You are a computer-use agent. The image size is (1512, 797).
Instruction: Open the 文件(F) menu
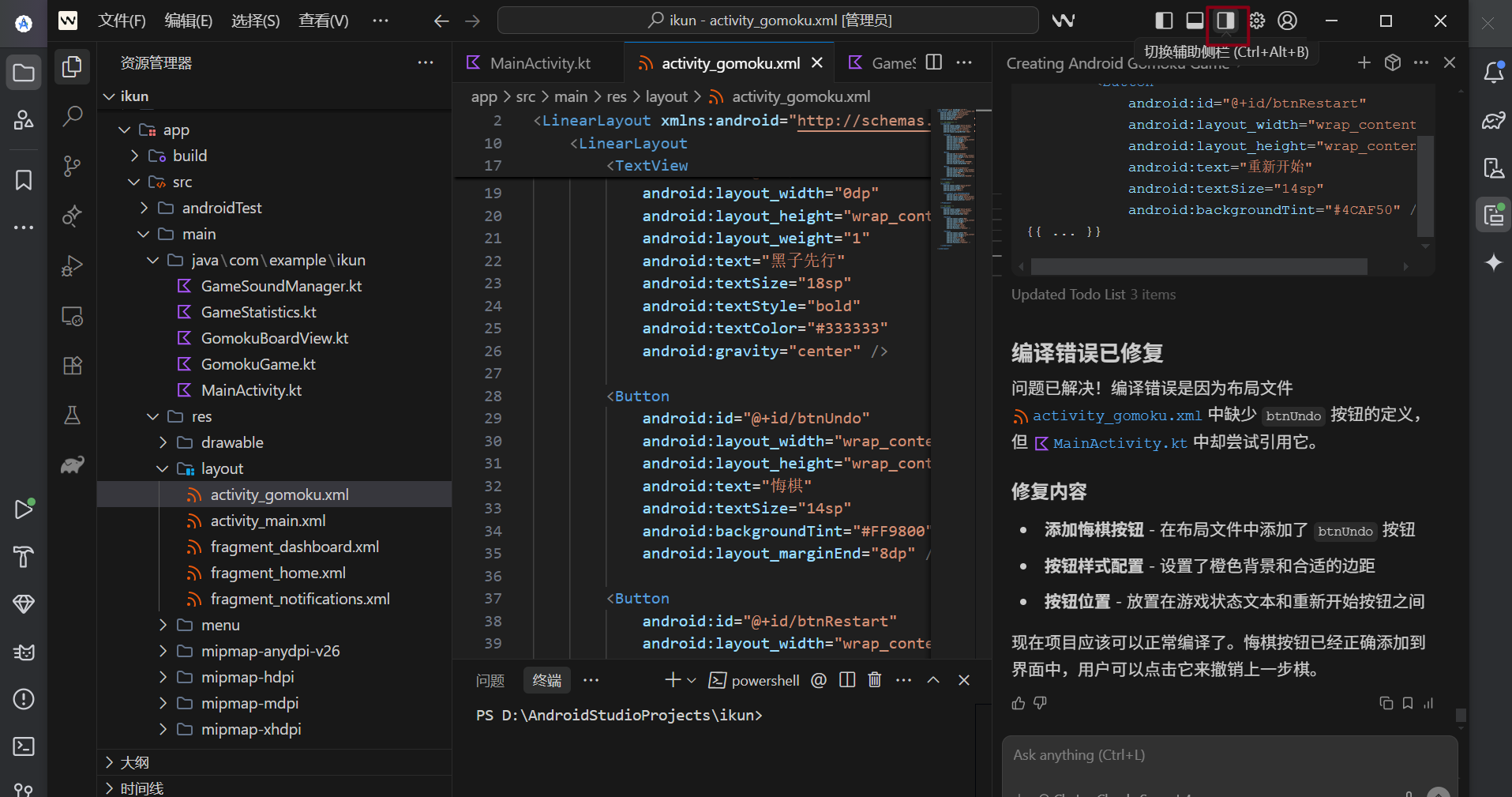point(122,21)
